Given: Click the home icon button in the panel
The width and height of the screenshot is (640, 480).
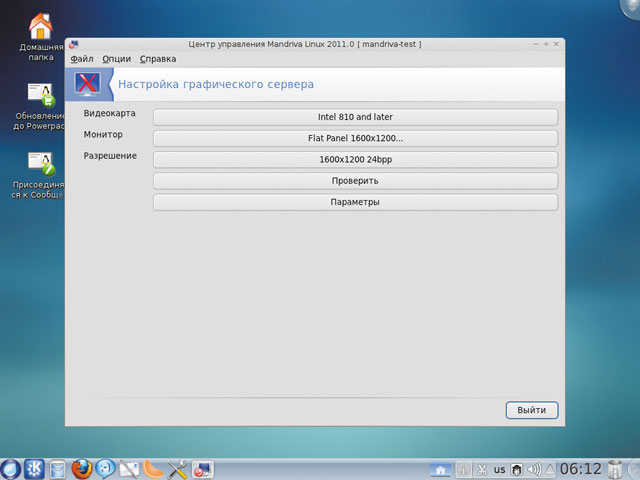Looking at the screenshot, I should pos(441,470).
